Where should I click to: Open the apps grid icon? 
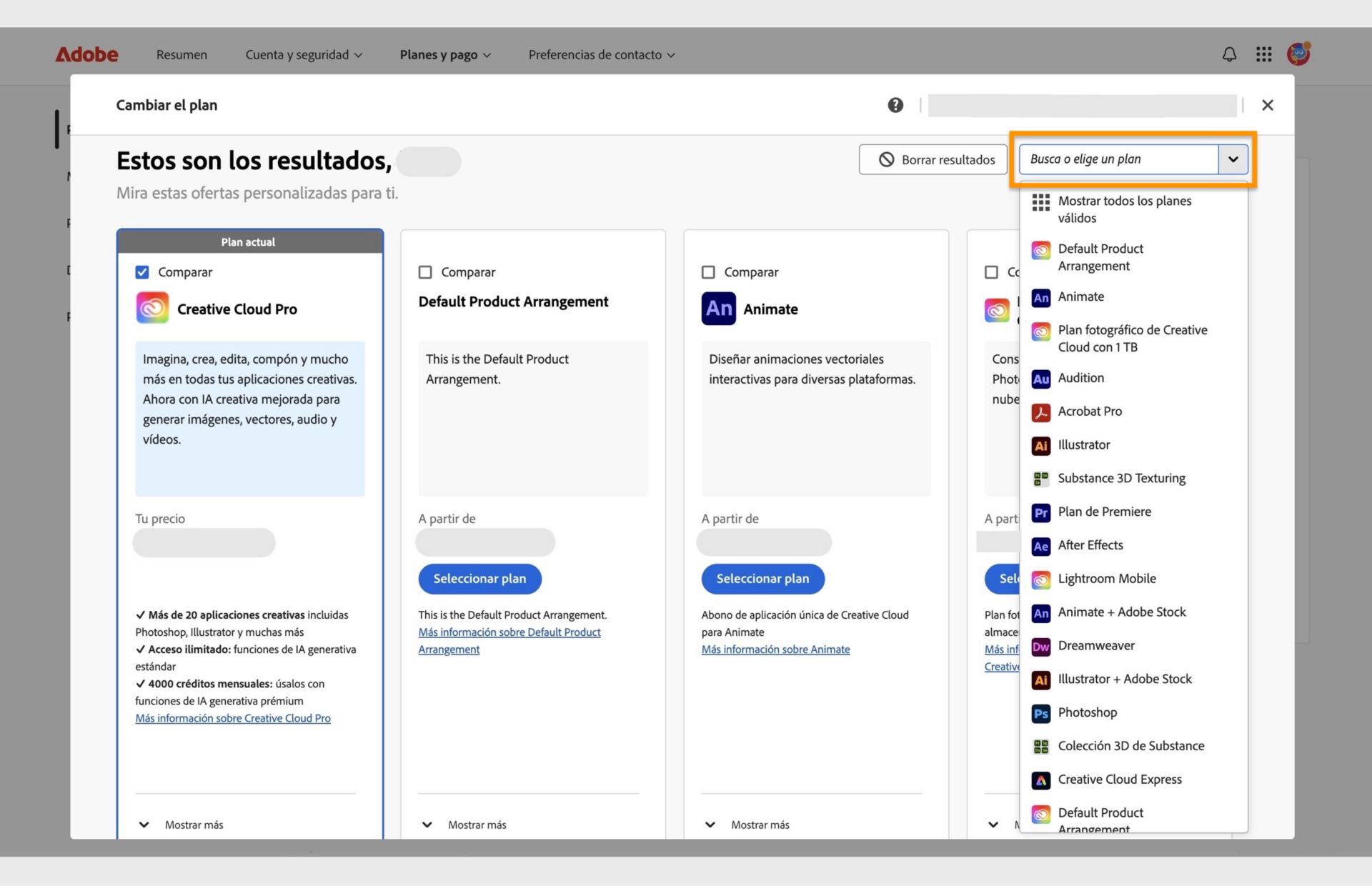[x=1263, y=54]
